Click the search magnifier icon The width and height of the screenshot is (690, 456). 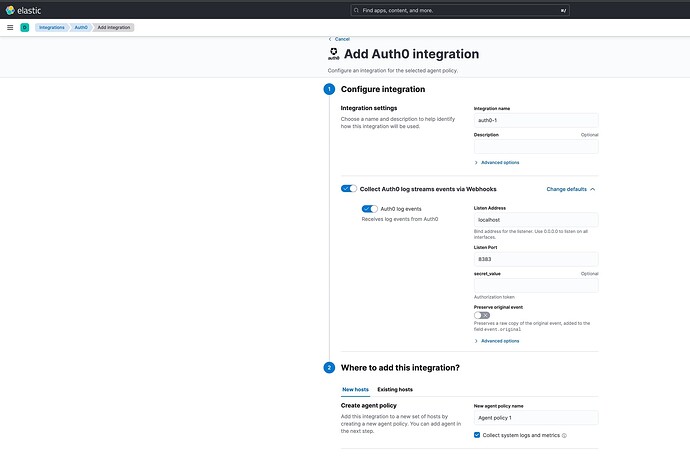pos(358,10)
